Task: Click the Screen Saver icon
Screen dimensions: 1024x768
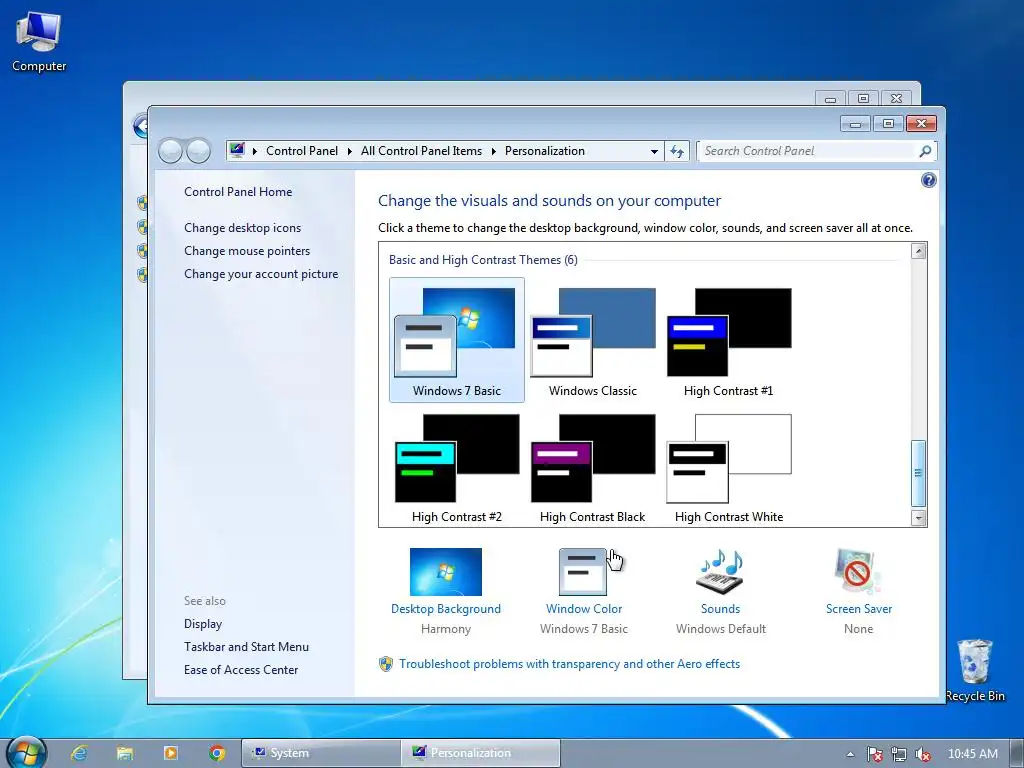Action: [858, 572]
